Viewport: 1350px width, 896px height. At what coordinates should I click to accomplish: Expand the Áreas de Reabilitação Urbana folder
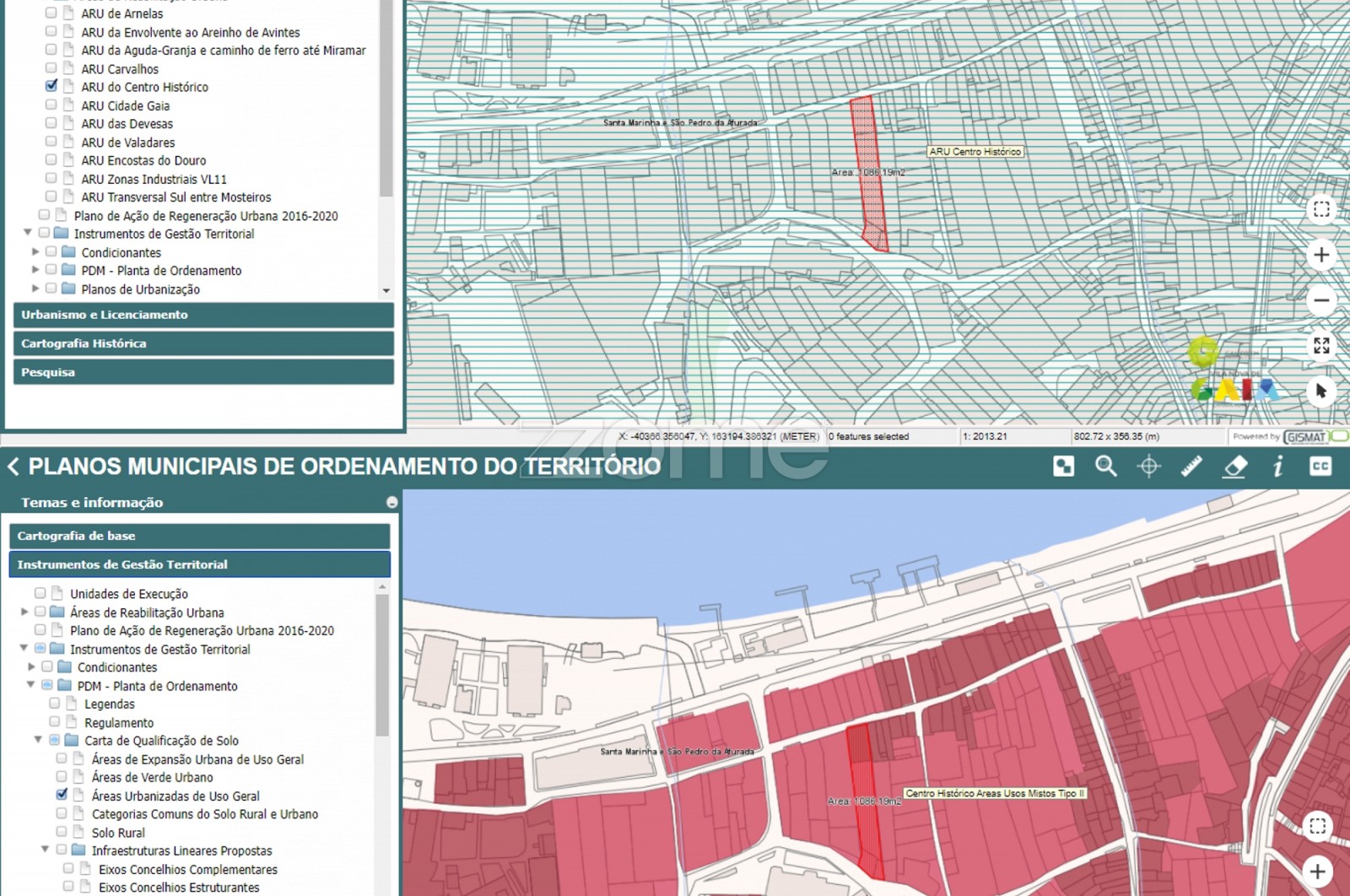[24, 612]
